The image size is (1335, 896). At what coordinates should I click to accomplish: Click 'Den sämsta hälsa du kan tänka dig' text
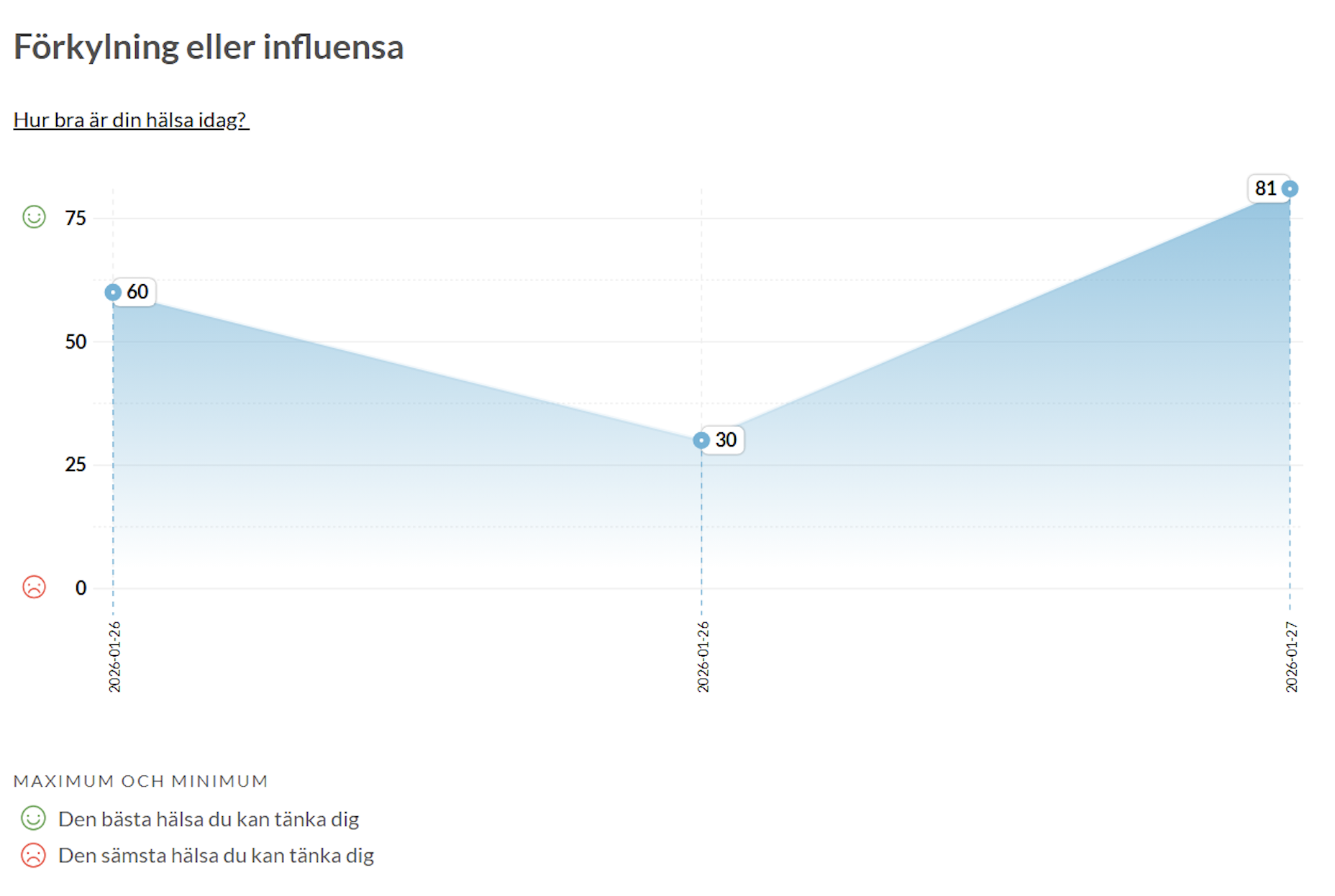coord(216,856)
